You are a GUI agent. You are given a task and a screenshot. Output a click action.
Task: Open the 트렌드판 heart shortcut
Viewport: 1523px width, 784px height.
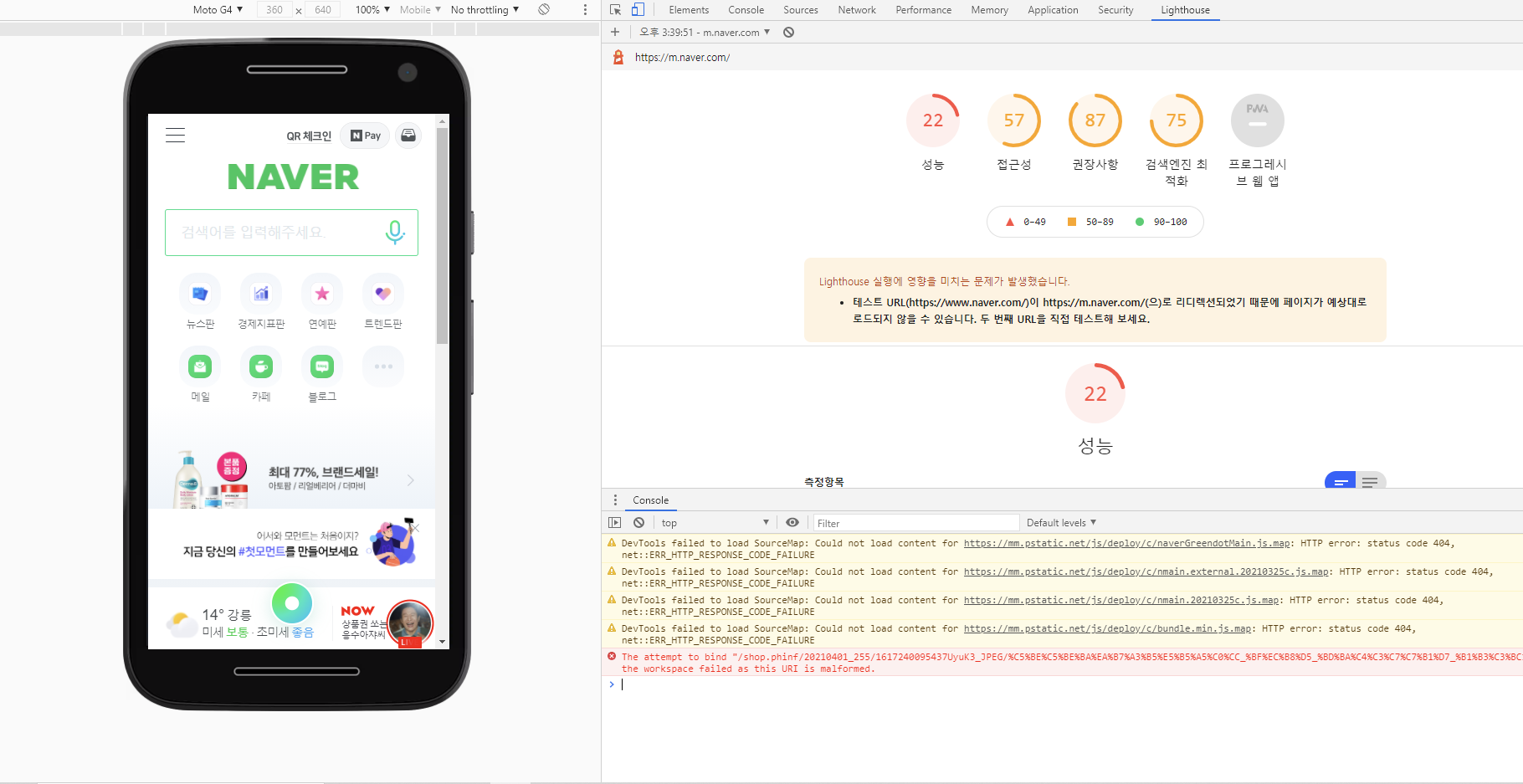(x=383, y=294)
